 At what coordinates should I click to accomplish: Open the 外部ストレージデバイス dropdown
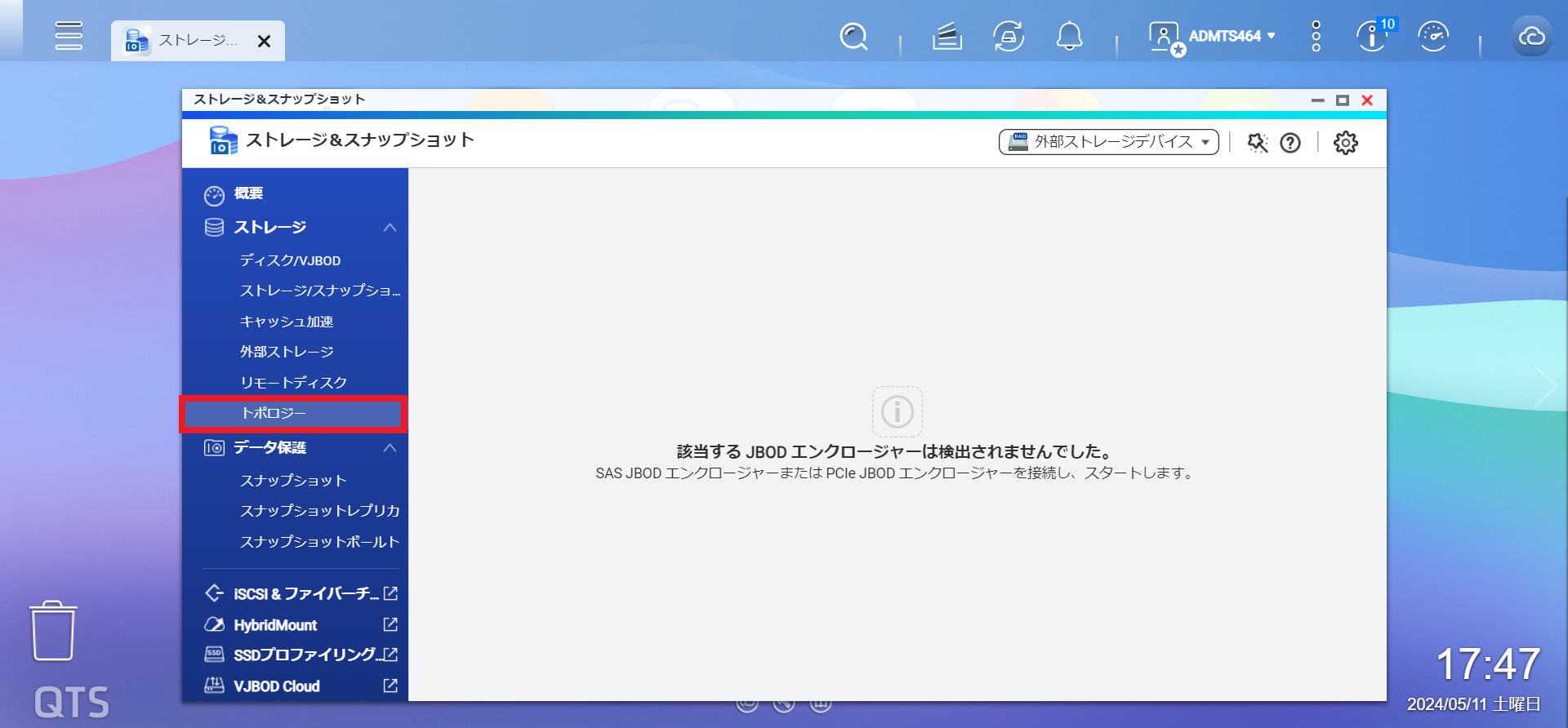1109,142
